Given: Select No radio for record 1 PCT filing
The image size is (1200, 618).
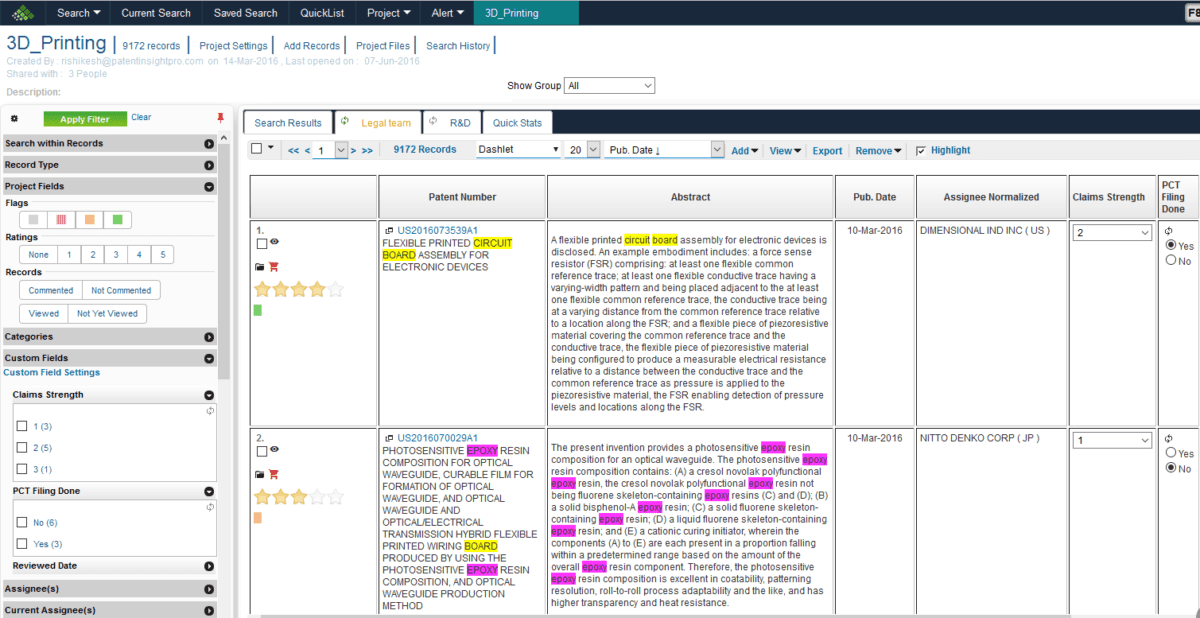Looking at the screenshot, I should (x=1171, y=261).
